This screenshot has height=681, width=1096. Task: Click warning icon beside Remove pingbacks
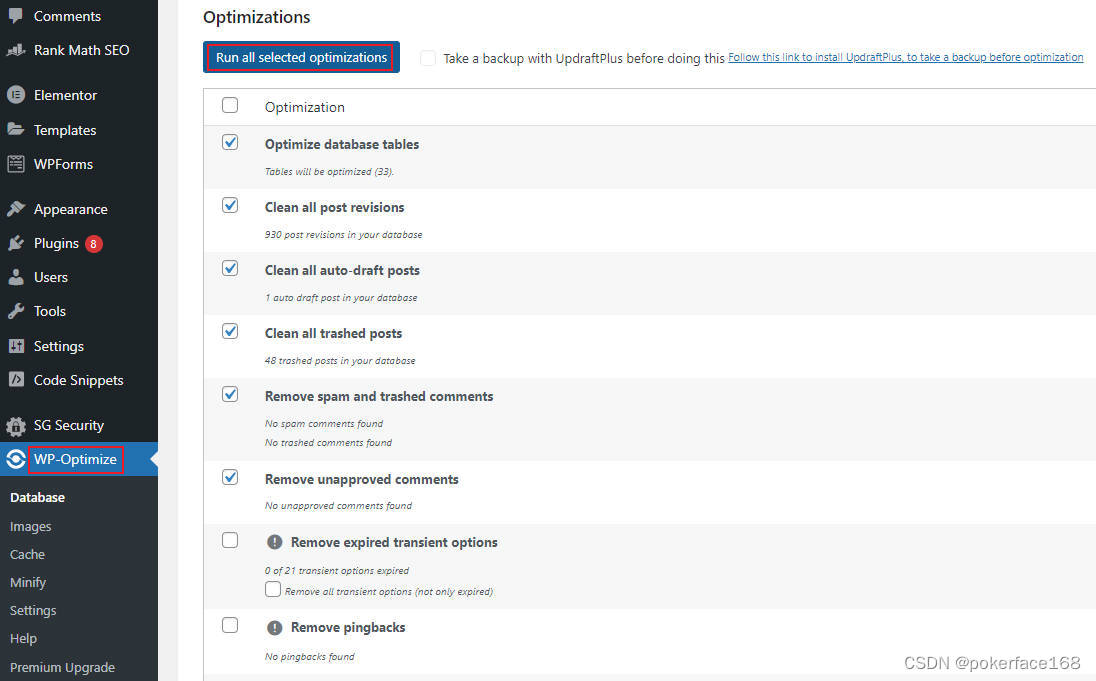275,628
